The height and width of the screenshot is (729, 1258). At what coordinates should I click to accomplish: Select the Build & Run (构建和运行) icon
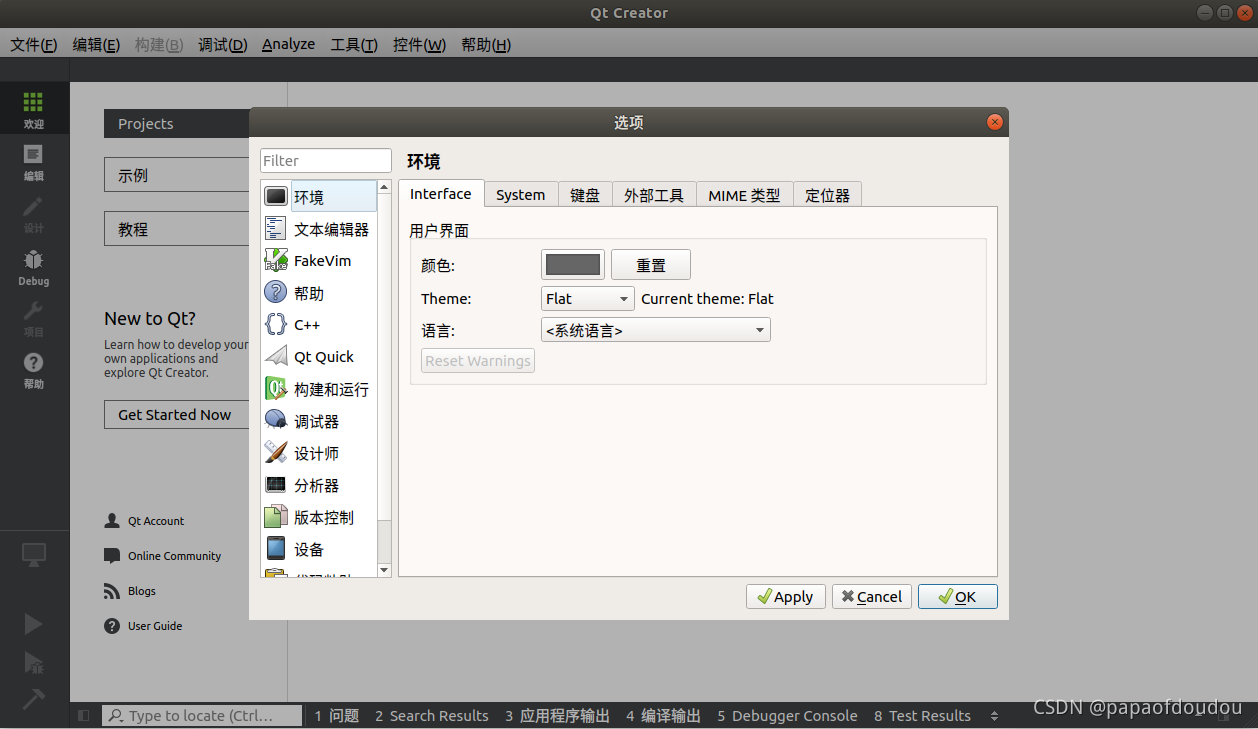(276, 389)
